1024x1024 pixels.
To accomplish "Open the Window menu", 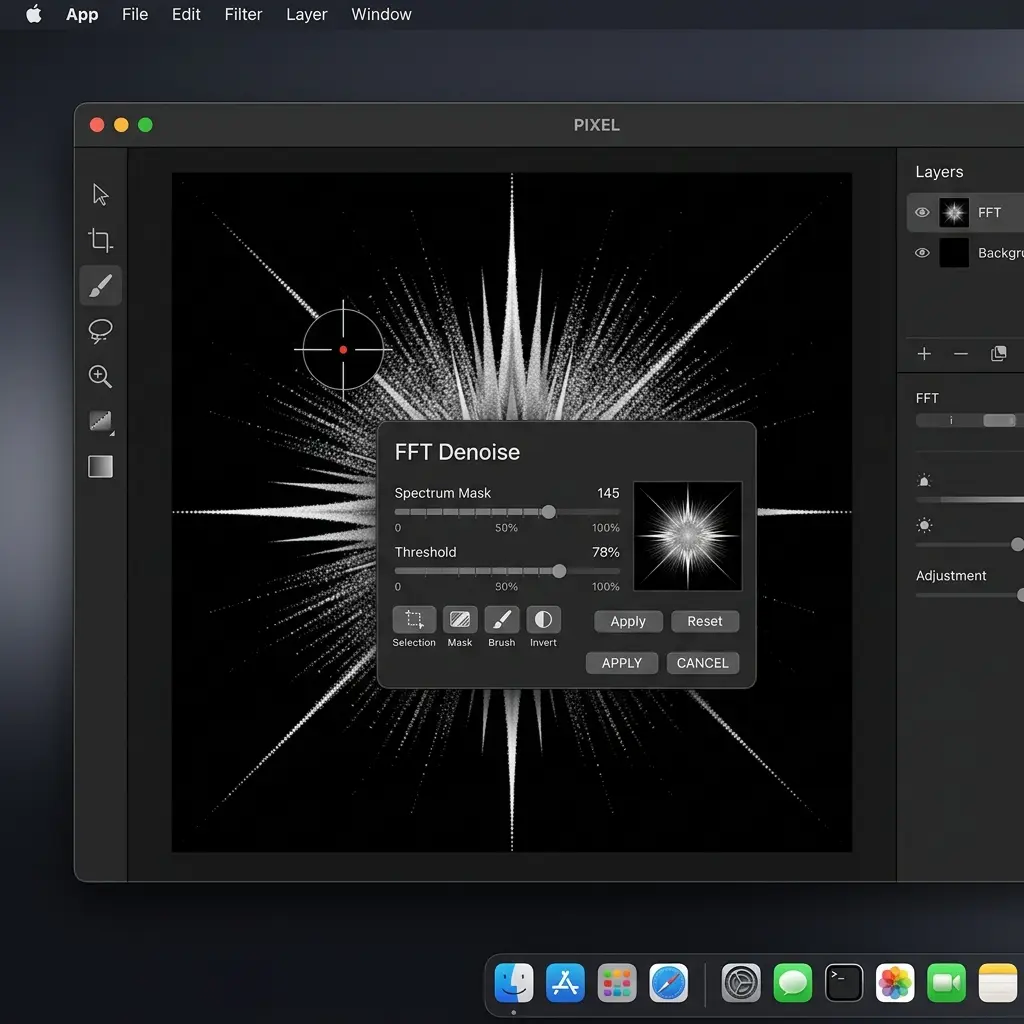I will pyautogui.click(x=381, y=14).
